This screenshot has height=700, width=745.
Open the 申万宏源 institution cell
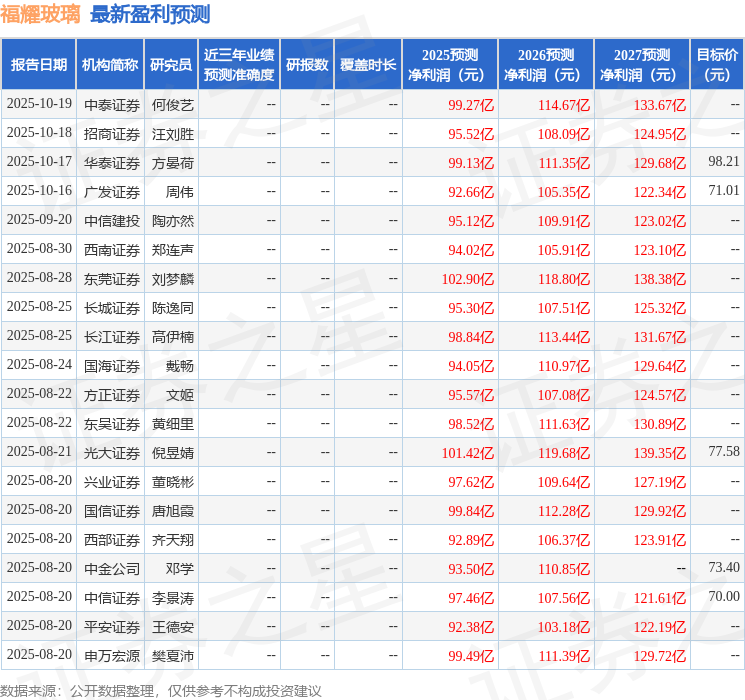point(112,655)
